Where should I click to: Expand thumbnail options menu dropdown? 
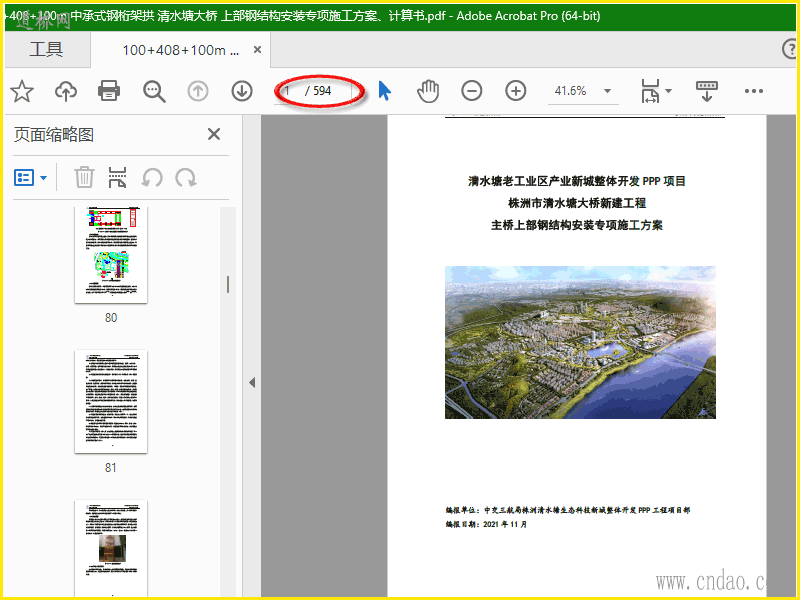click(x=32, y=177)
